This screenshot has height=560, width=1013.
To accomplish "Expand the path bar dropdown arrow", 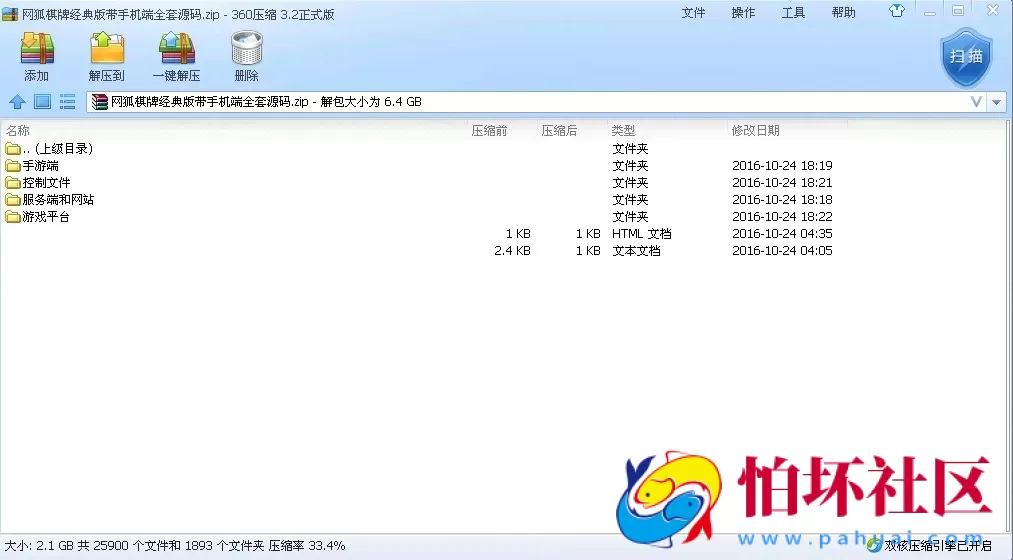I will [997, 102].
